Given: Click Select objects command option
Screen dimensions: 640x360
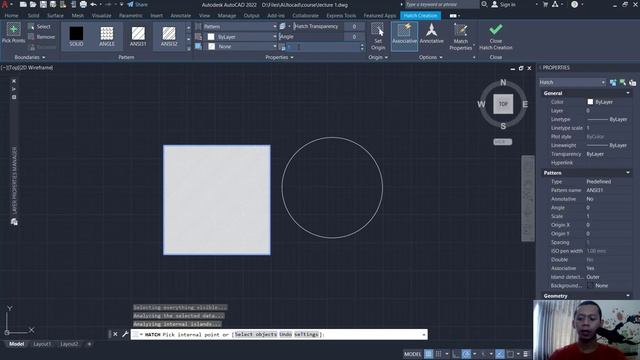Looking at the screenshot, I should [x=256, y=334].
